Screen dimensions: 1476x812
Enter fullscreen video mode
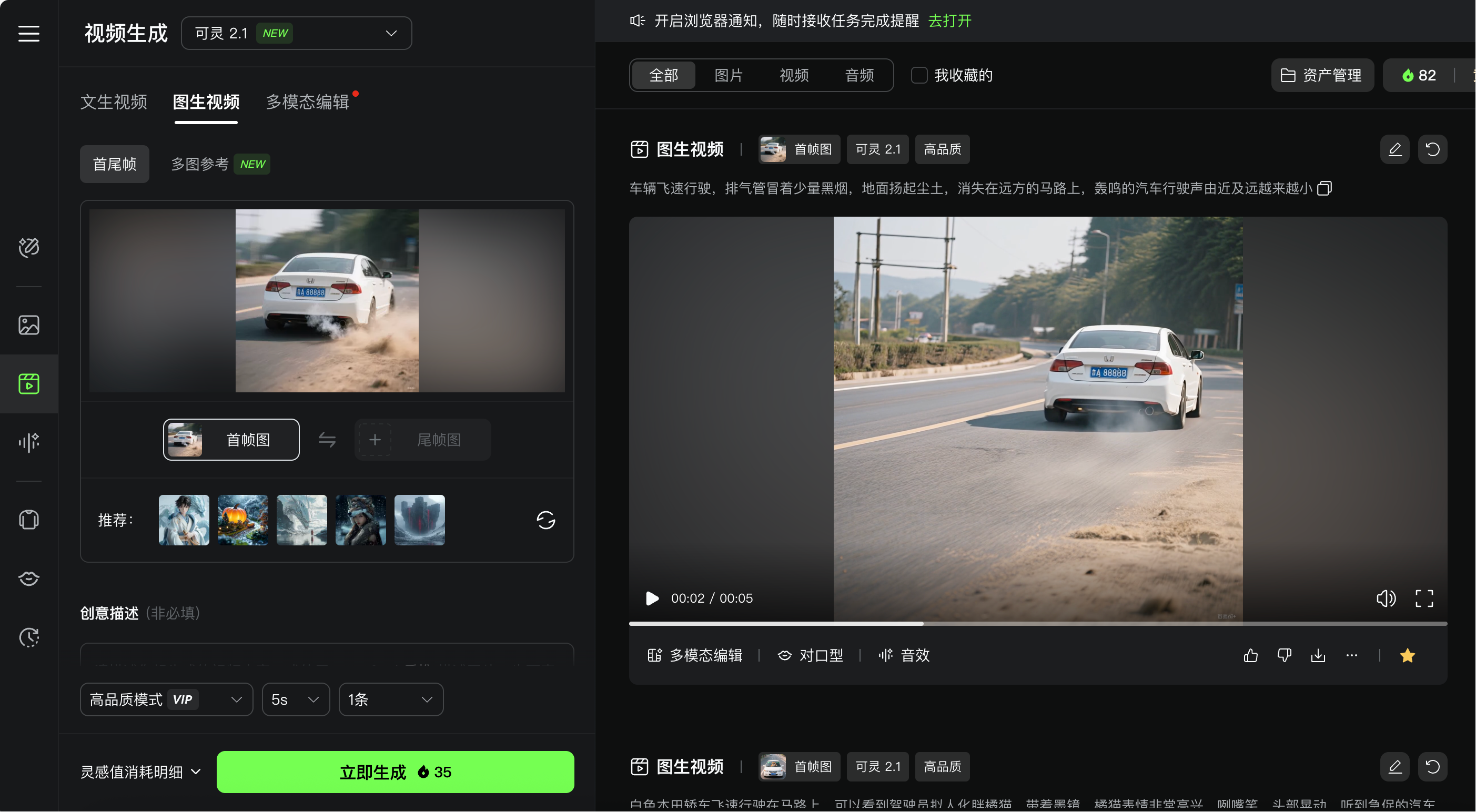pyautogui.click(x=1424, y=598)
